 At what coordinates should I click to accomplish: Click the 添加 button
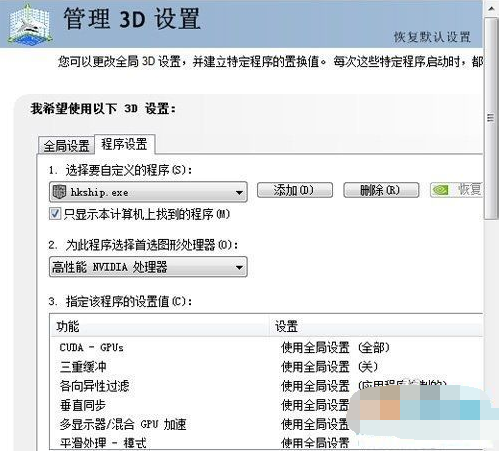[x=295, y=190]
